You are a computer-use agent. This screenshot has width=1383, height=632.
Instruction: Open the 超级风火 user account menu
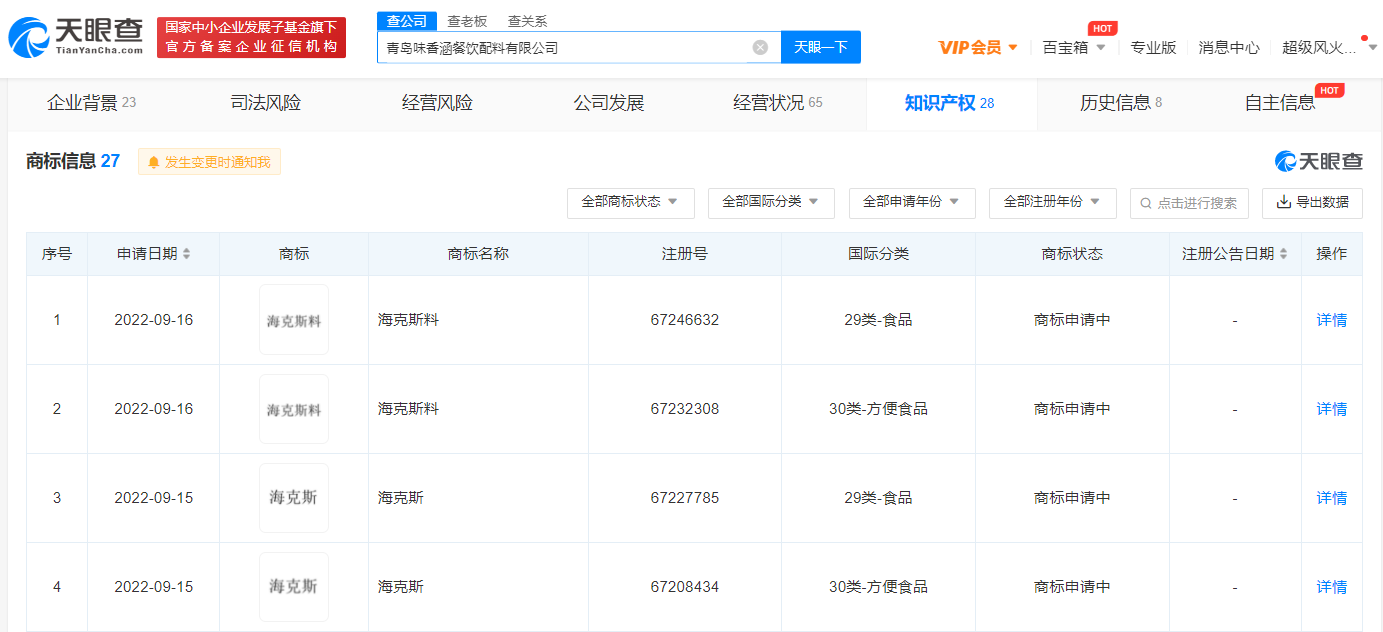pyautogui.click(x=1329, y=47)
